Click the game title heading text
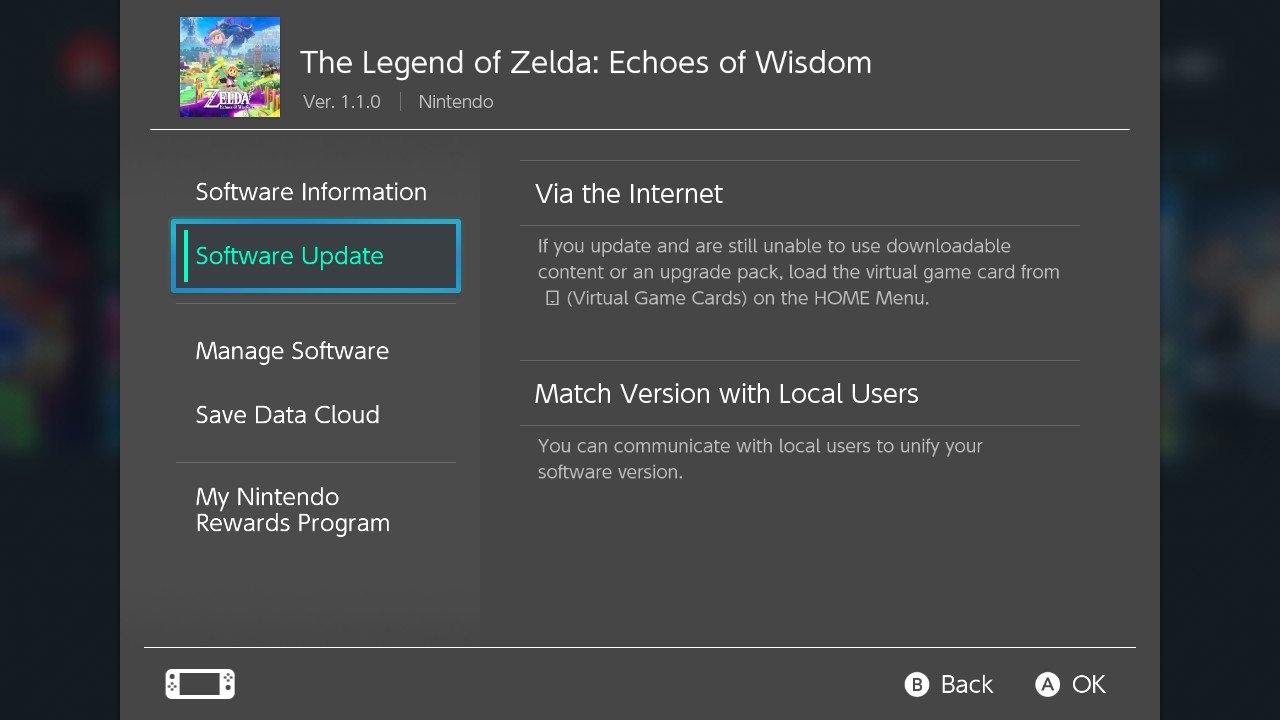 [x=586, y=62]
